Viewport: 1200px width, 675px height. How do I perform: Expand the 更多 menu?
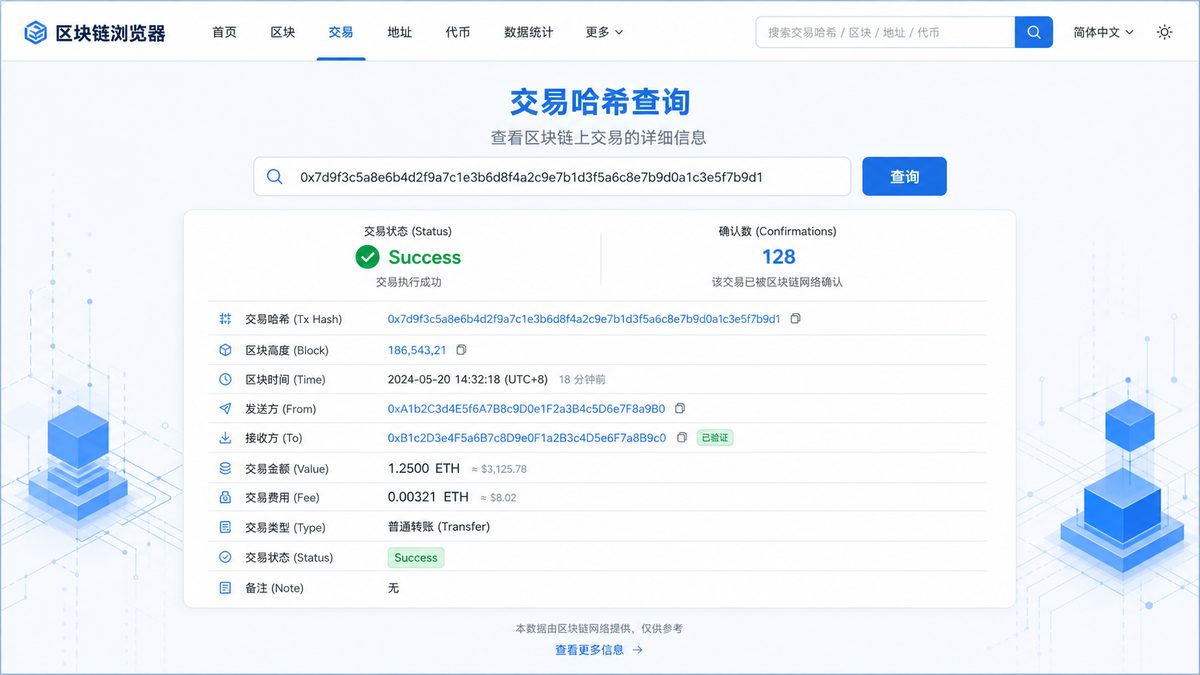pyautogui.click(x=604, y=32)
